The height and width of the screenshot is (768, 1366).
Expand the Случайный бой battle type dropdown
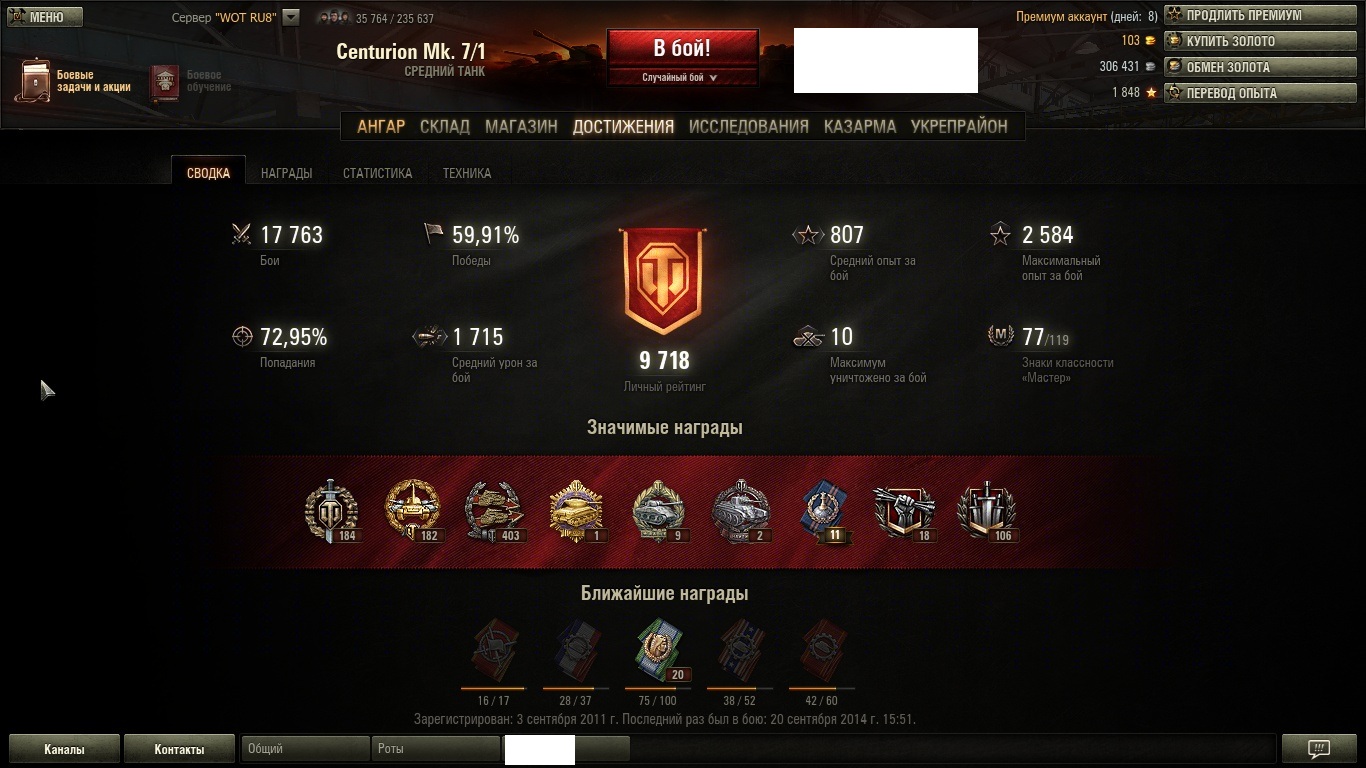pos(682,77)
